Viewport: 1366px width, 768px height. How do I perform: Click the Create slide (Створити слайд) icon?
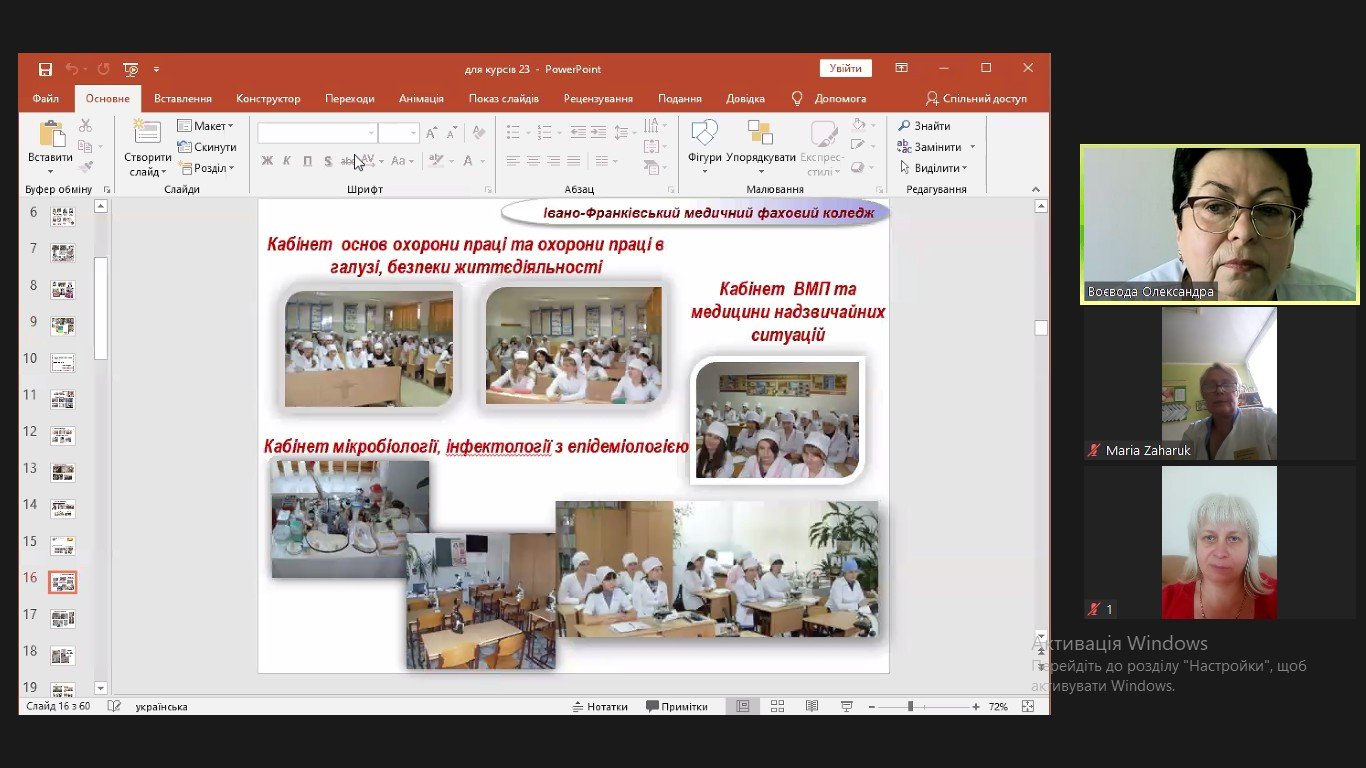[x=147, y=134]
